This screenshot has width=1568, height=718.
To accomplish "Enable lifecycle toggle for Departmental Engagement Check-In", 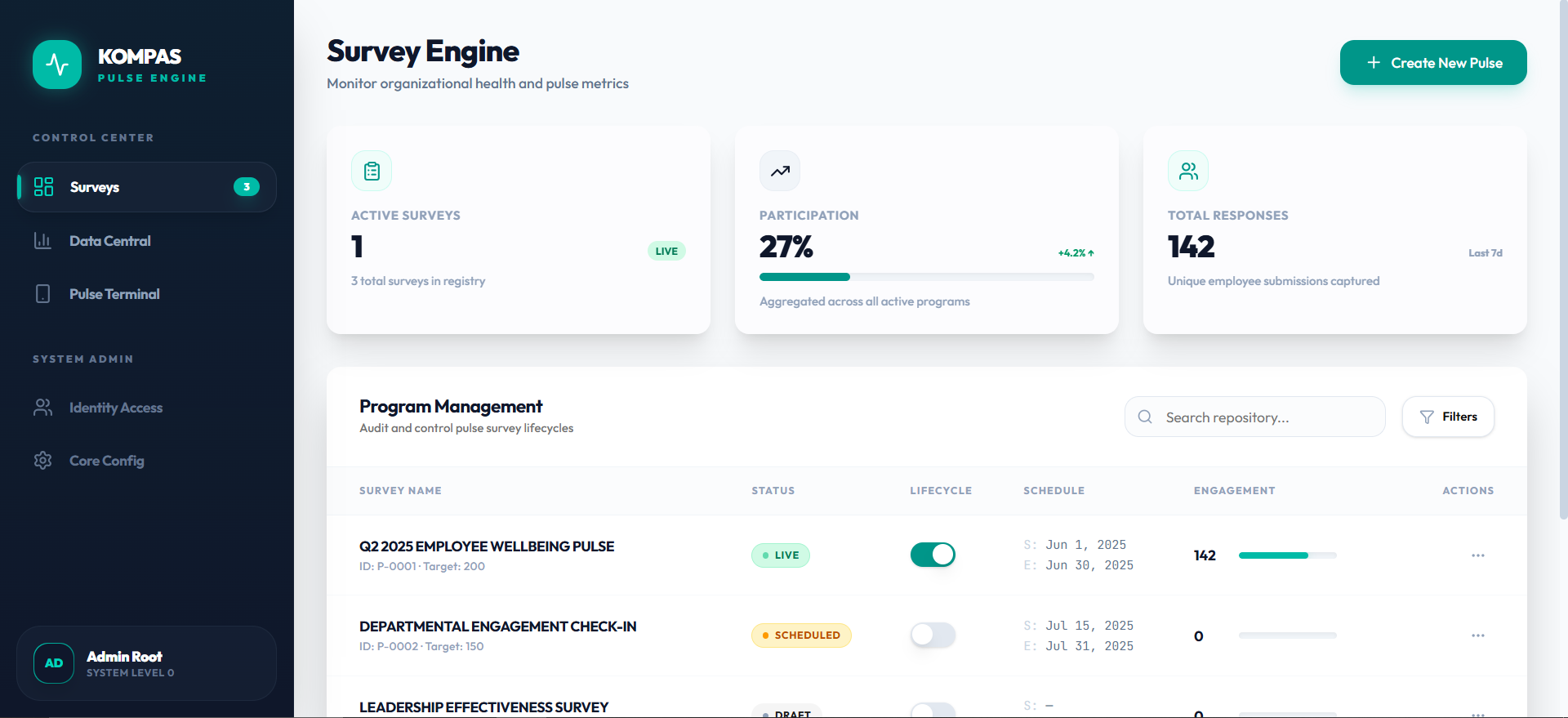I will [x=933, y=635].
